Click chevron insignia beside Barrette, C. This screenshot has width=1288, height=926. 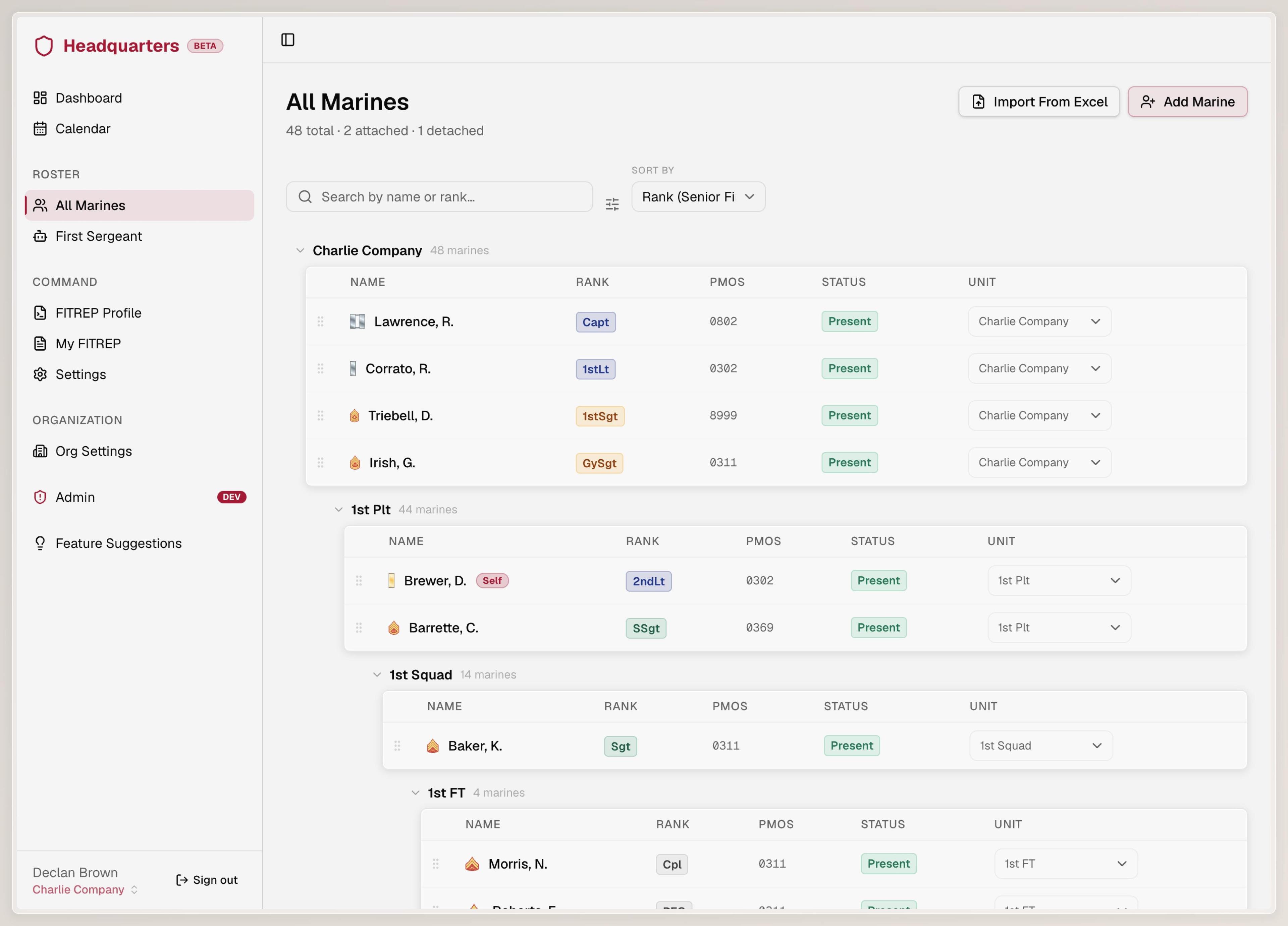[393, 627]
